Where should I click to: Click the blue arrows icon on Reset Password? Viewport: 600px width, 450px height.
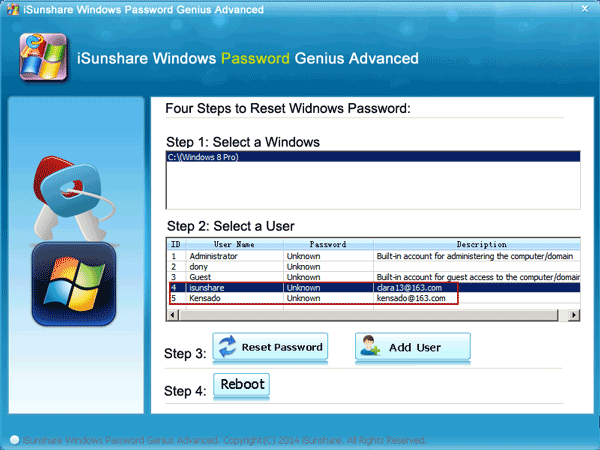click(227, 346)
